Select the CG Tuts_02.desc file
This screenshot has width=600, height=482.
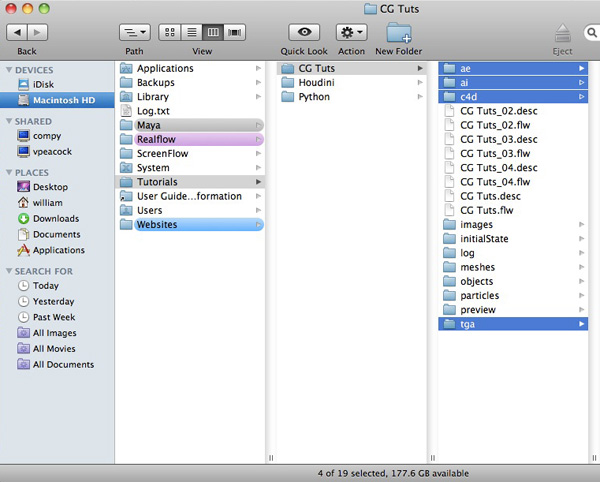(x=513, y=111)
